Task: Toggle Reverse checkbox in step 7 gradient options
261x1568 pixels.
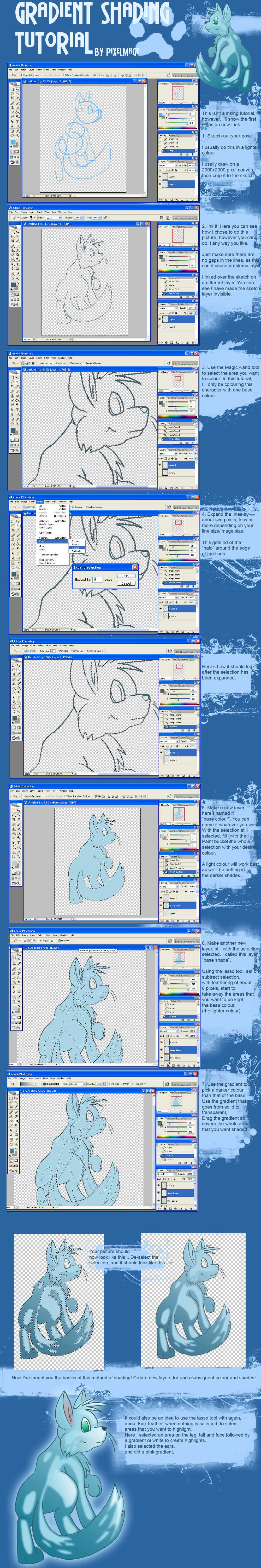Action: point(110,1084)
